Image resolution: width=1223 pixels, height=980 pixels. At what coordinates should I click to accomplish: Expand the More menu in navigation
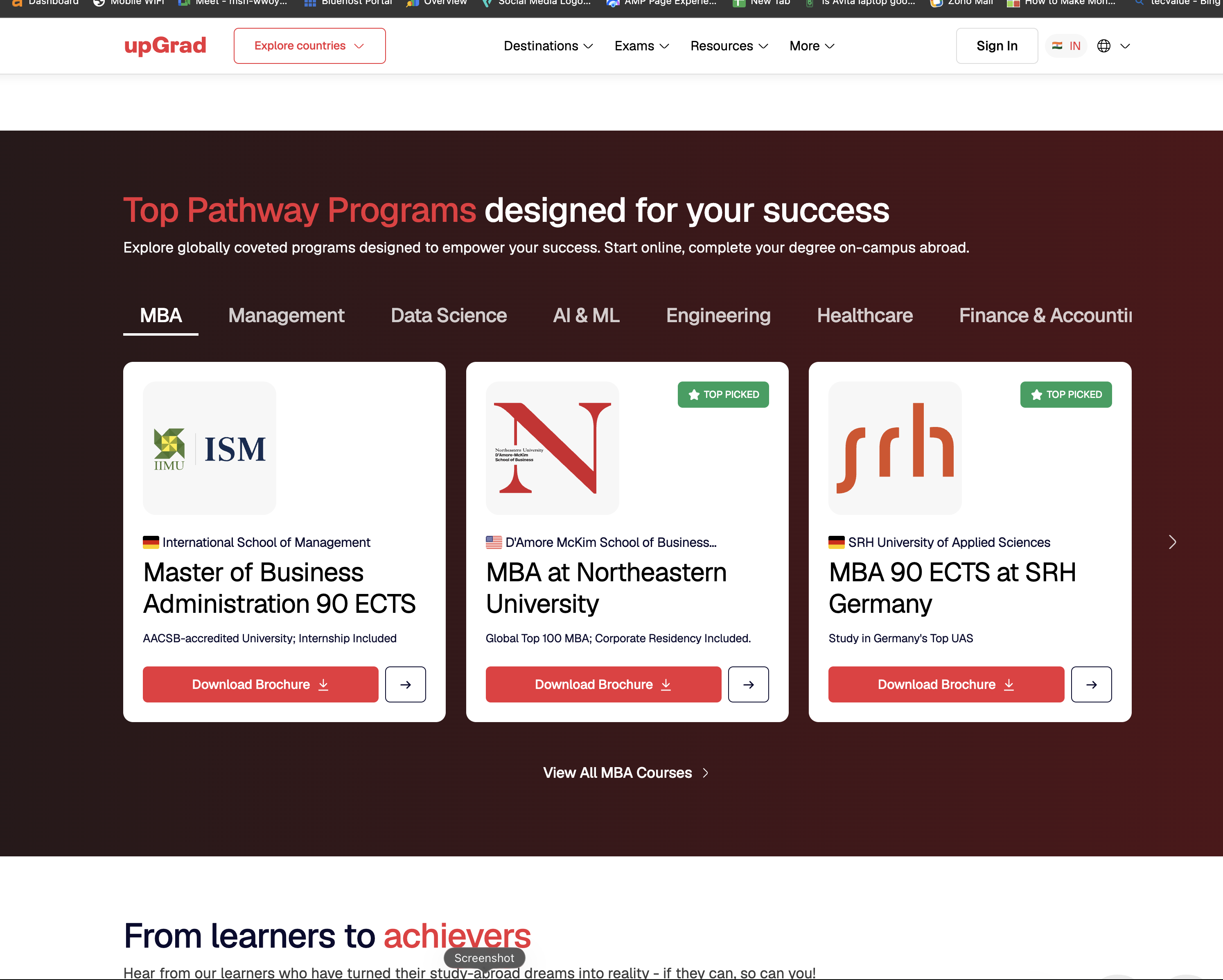(812, 46)
